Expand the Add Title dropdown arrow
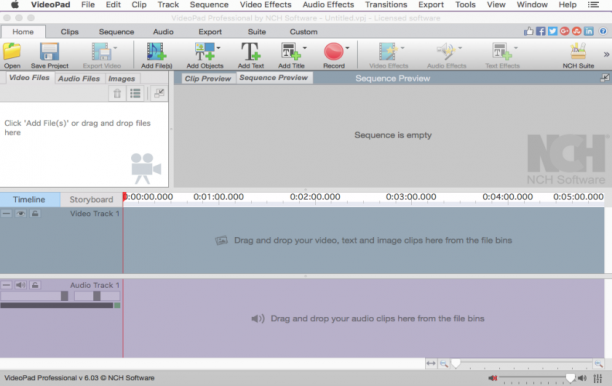 (x=305, y=48)
